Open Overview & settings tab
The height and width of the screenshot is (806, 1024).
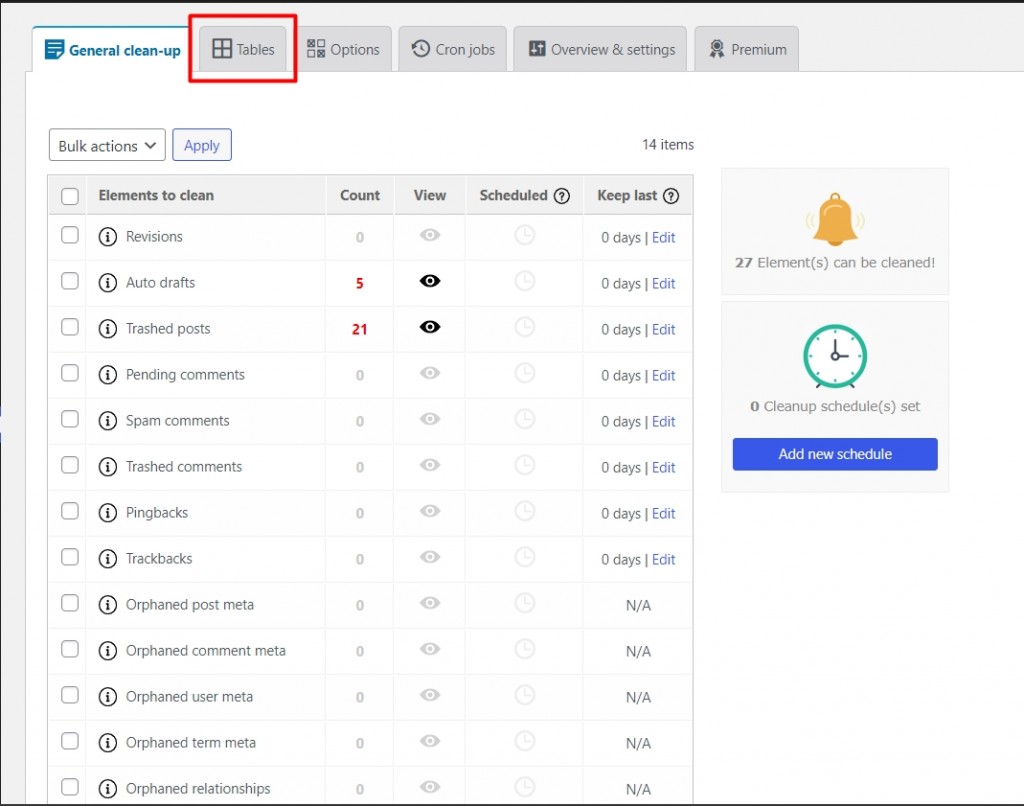point(600,50)
